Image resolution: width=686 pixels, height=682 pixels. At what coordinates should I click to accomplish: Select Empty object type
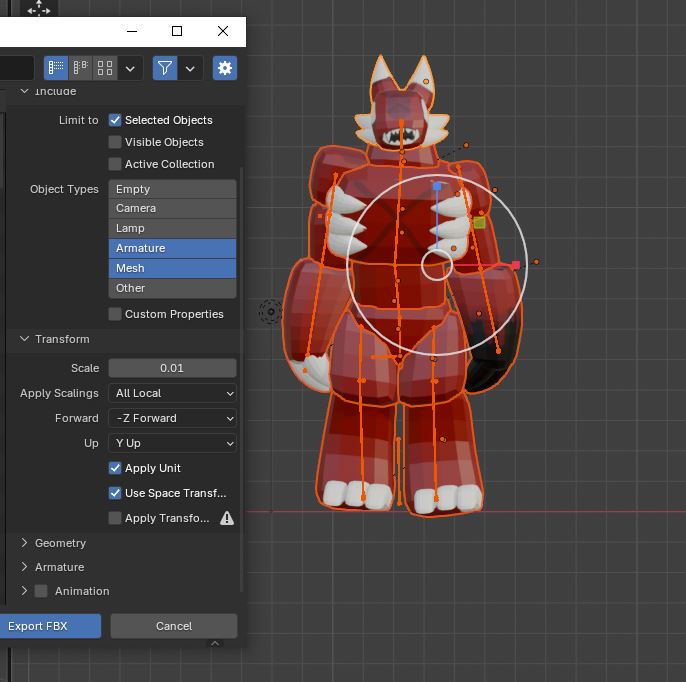pos(172,189)
